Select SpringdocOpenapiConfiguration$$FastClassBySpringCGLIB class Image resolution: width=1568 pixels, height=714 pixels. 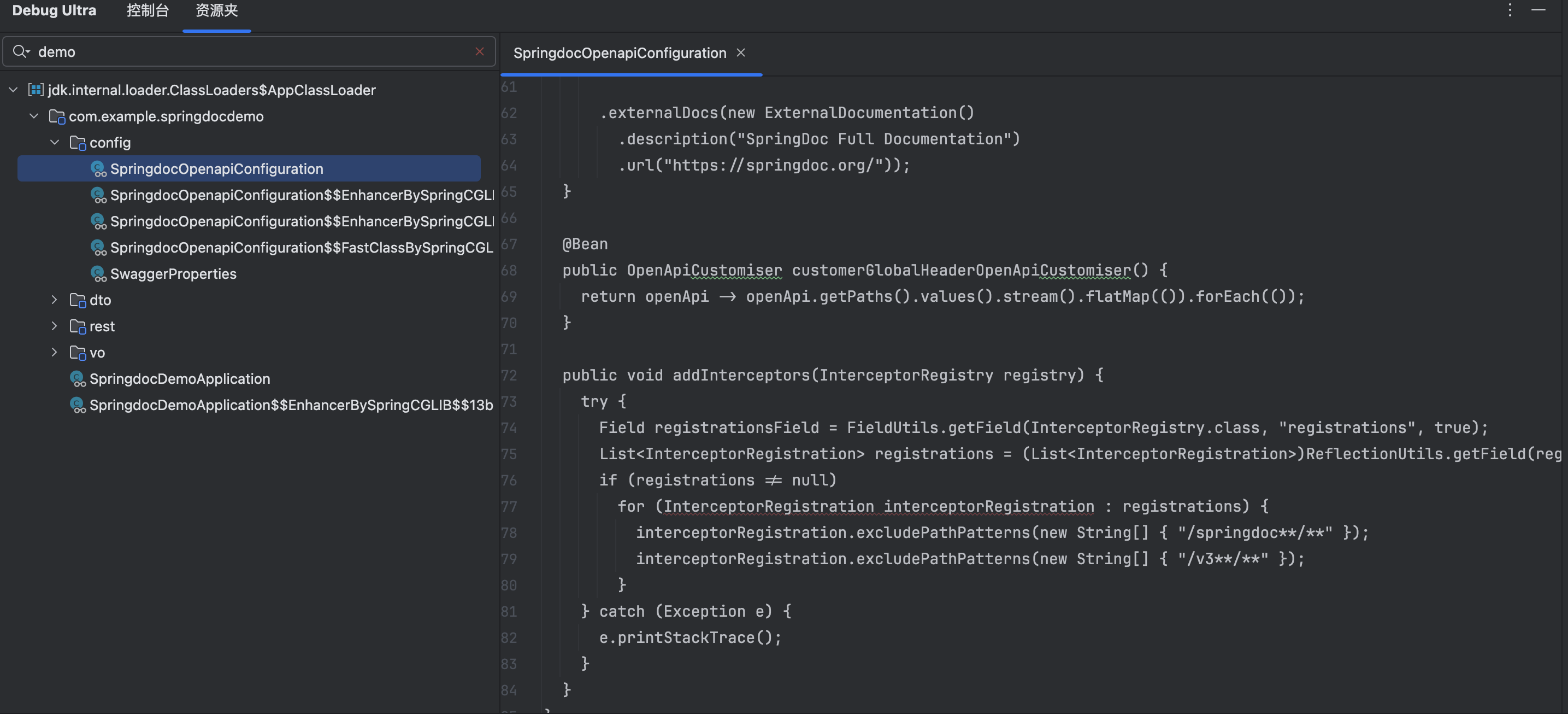(x=301, y=248)
